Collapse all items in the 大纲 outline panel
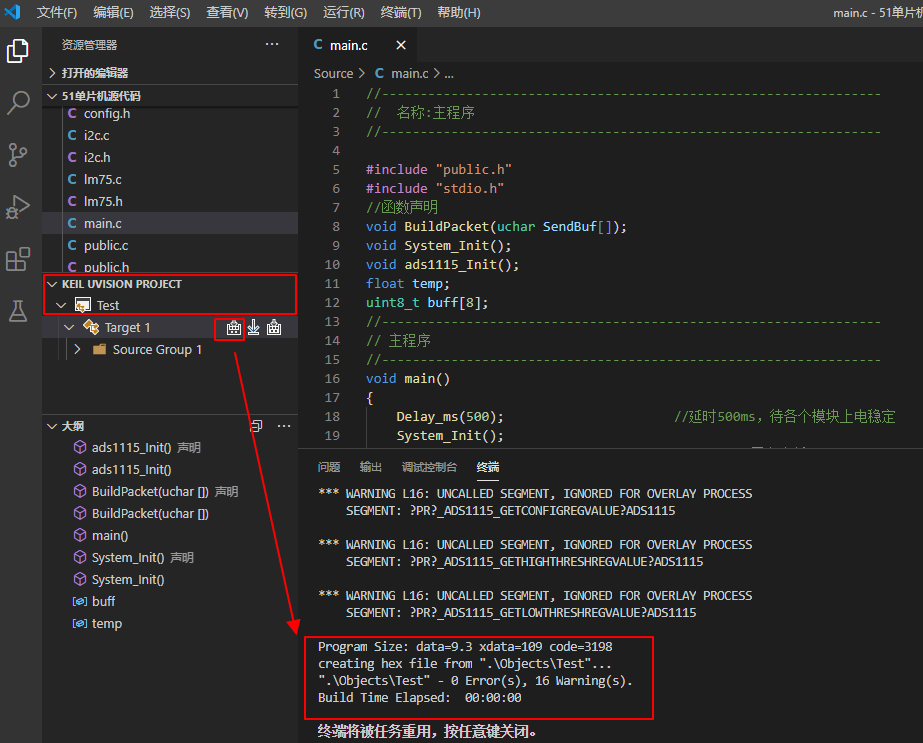923x743 pixels. pyautogui.click(x=256, y=425)
